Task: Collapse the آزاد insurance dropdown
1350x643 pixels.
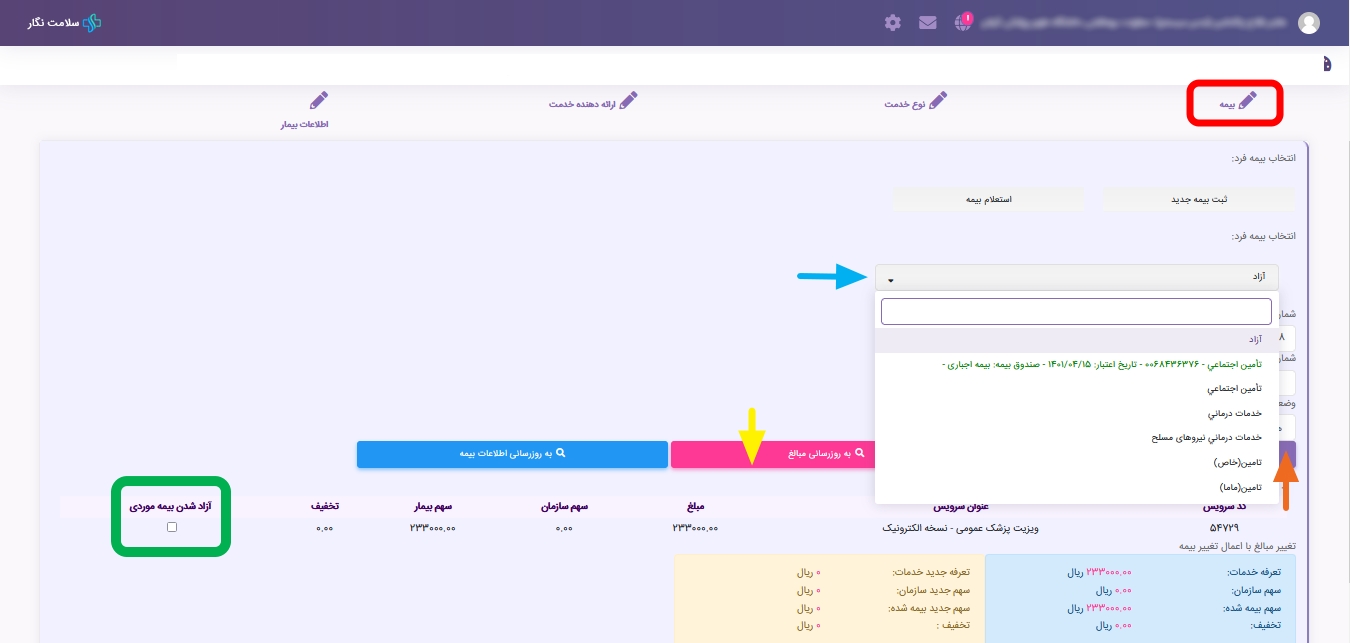Action: [x=1076, y=277]
